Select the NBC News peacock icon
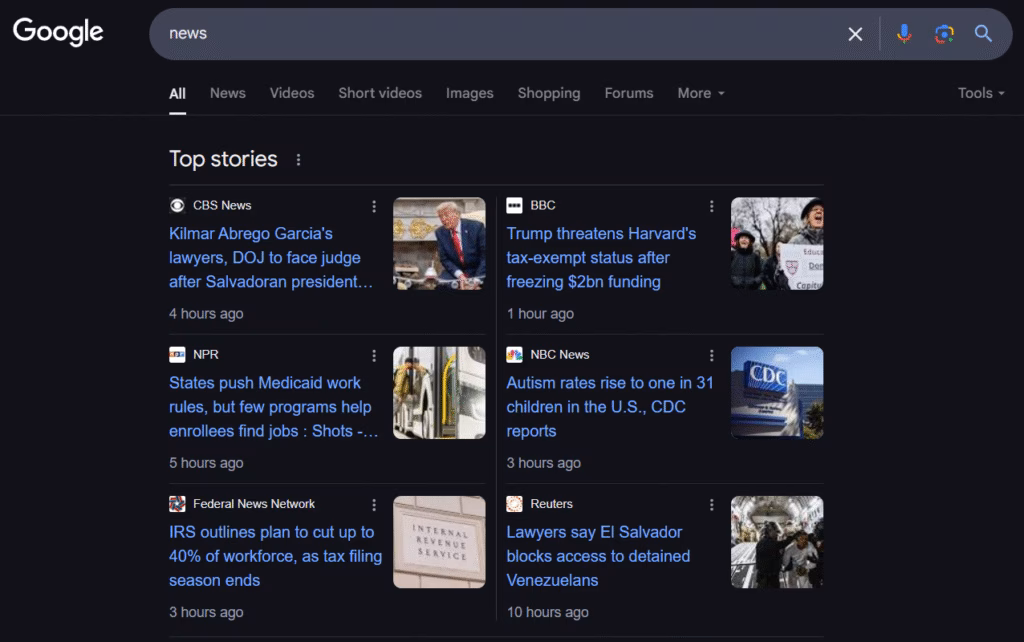Viewport: 1024px width, 642px height. 514,354
